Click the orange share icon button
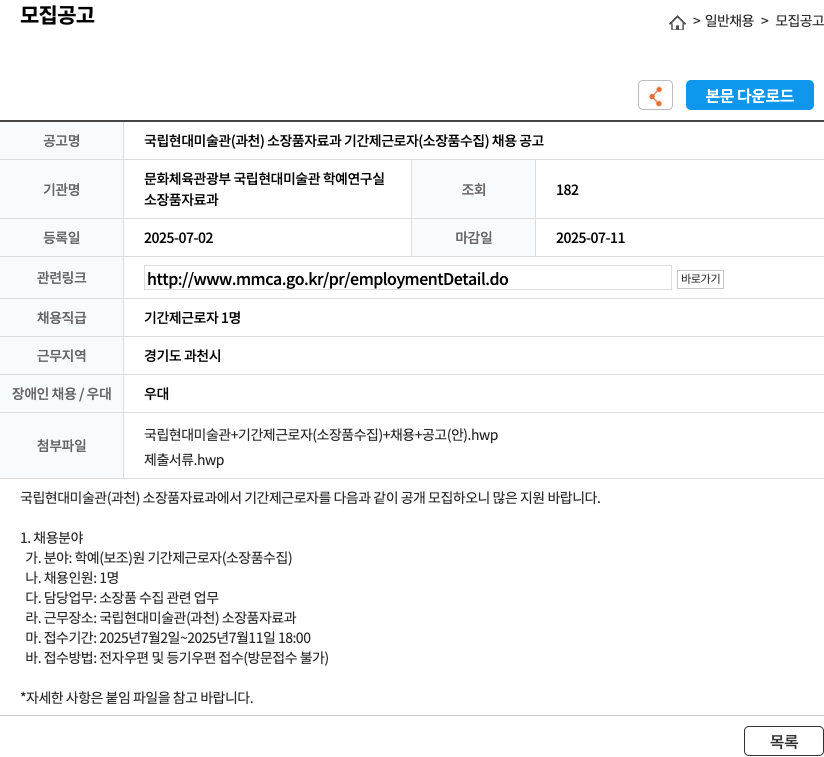 [x=655, y=95]
